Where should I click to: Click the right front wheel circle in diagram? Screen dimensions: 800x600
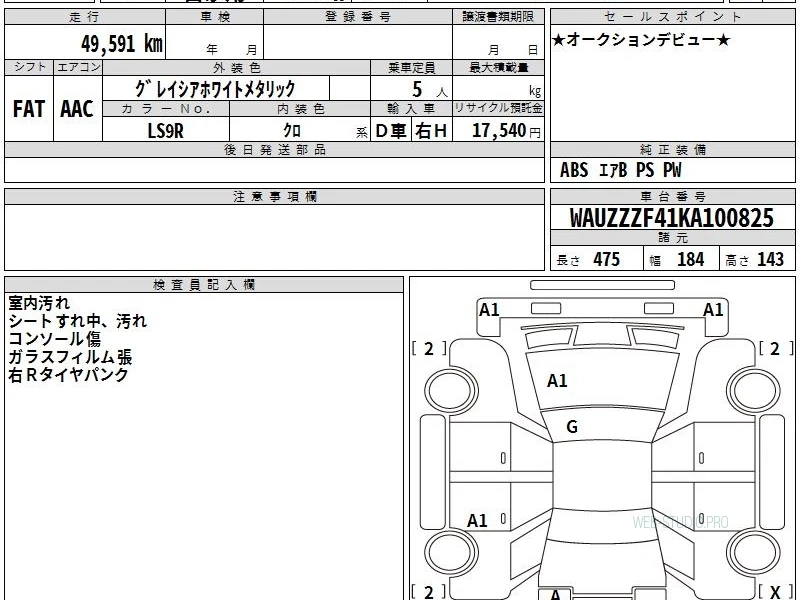[x=754, y=391]
